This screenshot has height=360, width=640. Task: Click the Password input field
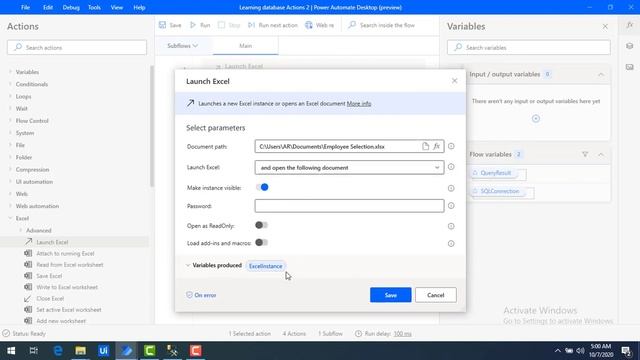coord(349,206)
